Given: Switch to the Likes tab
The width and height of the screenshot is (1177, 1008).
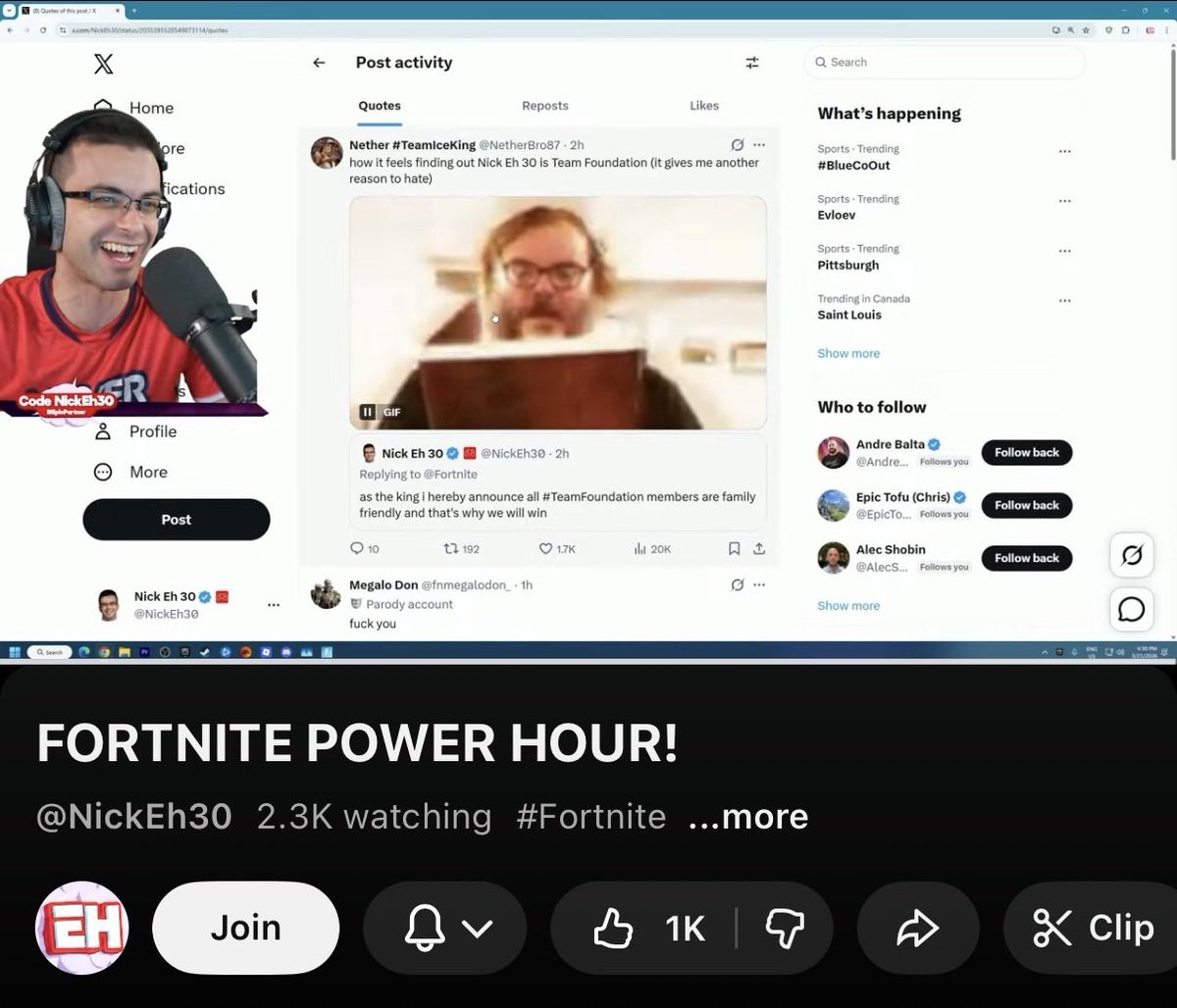Looking at the screenshot, I should click(x=704, y=106).
